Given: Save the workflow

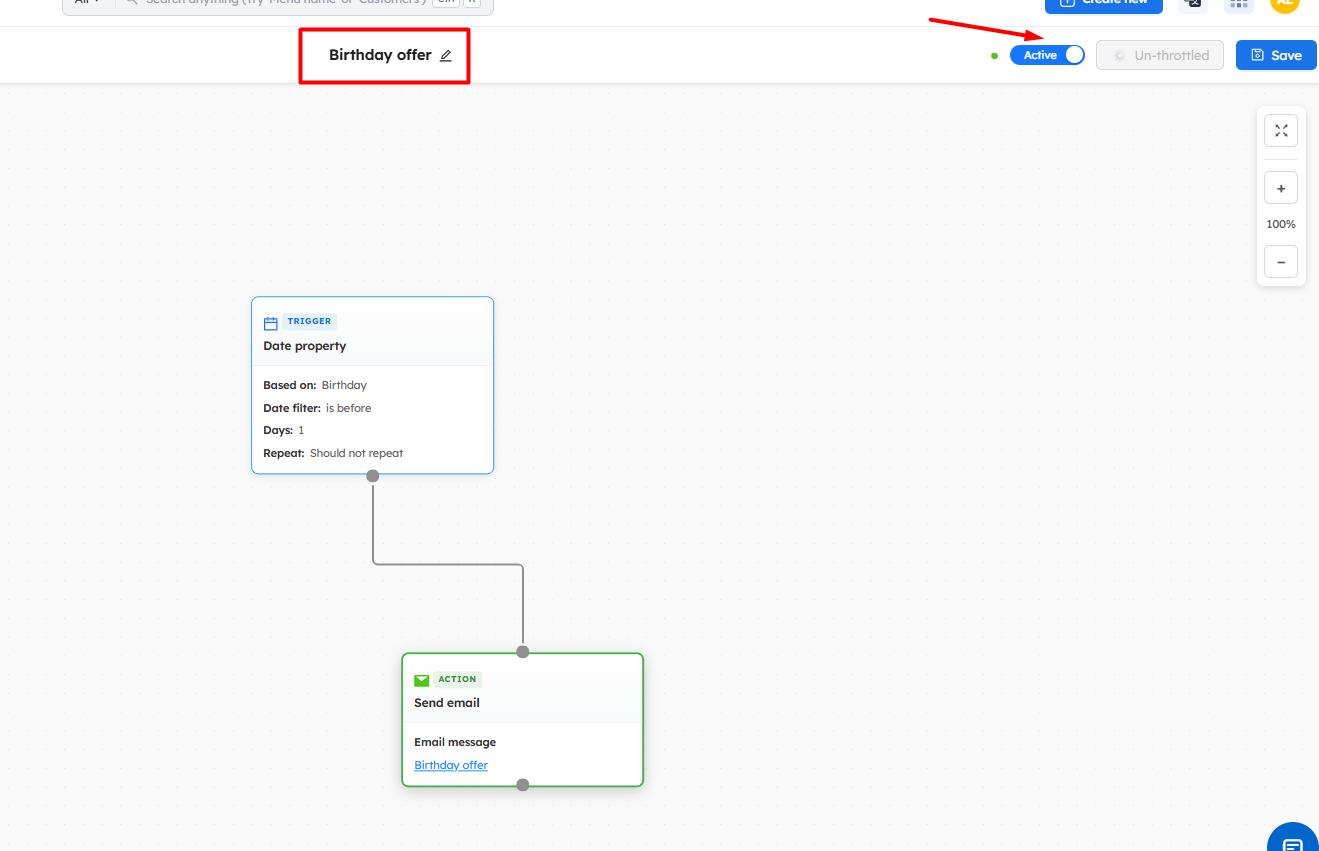Looking at the screenshot, I should pos(1275,55).
